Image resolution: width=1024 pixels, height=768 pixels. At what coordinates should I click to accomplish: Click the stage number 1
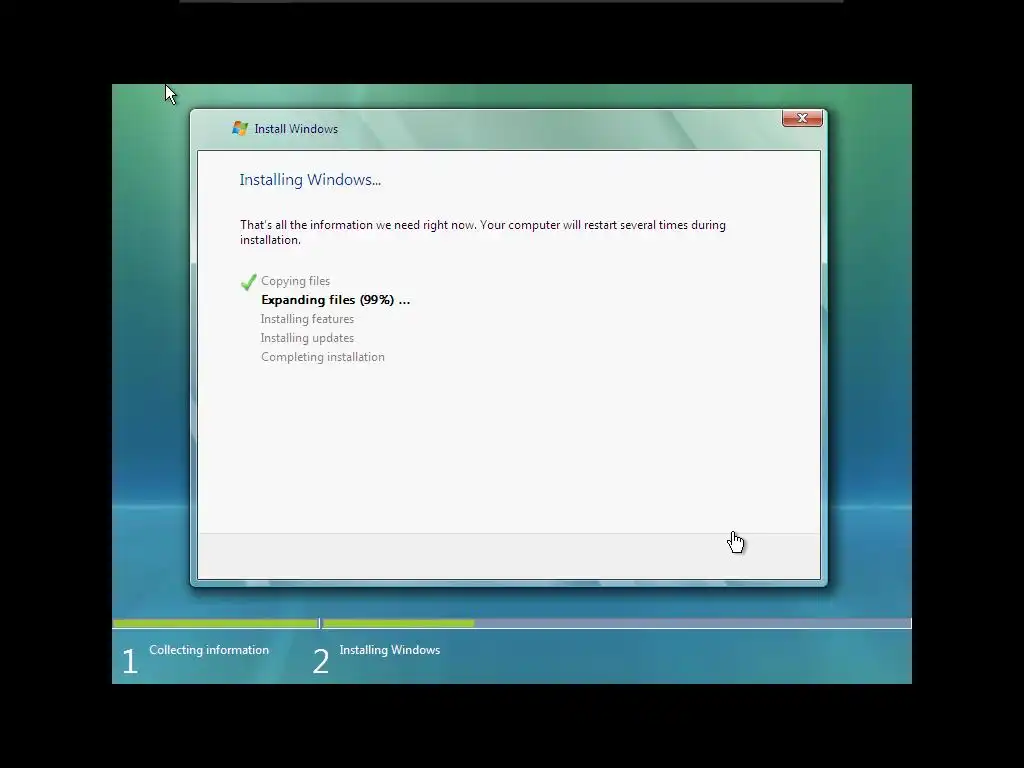click(x=130, y=661)
